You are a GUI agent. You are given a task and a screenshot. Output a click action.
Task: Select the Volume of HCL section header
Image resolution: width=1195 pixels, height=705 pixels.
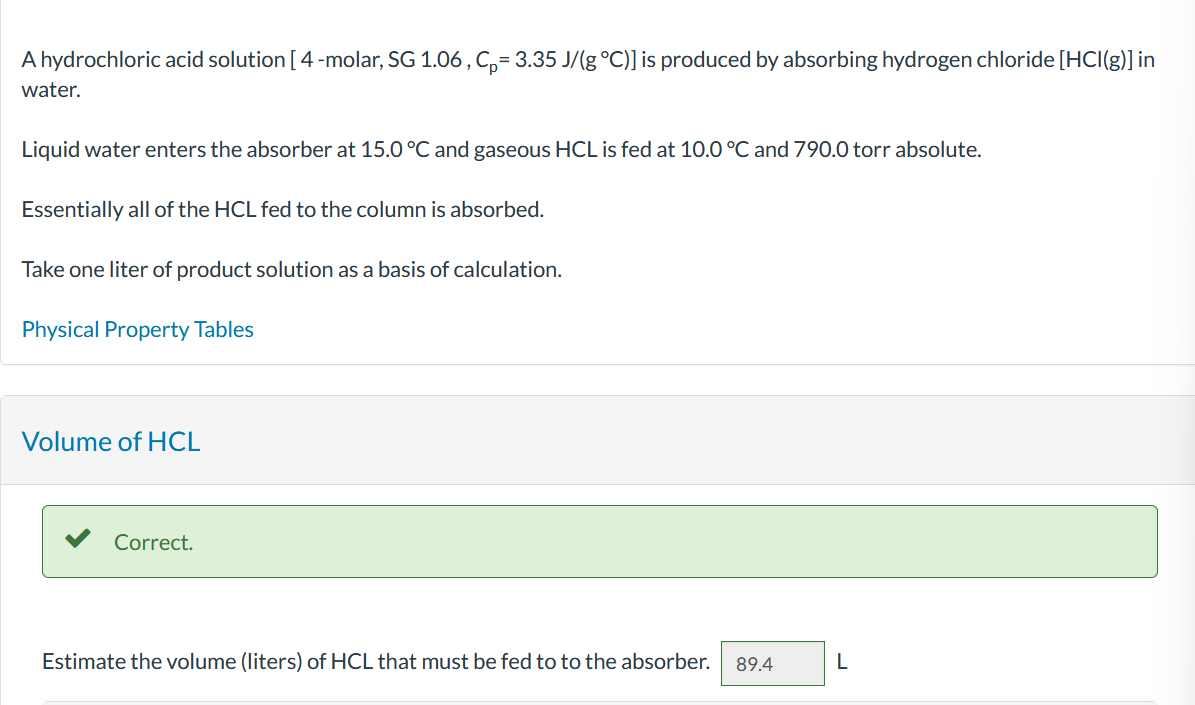[111, 441]
